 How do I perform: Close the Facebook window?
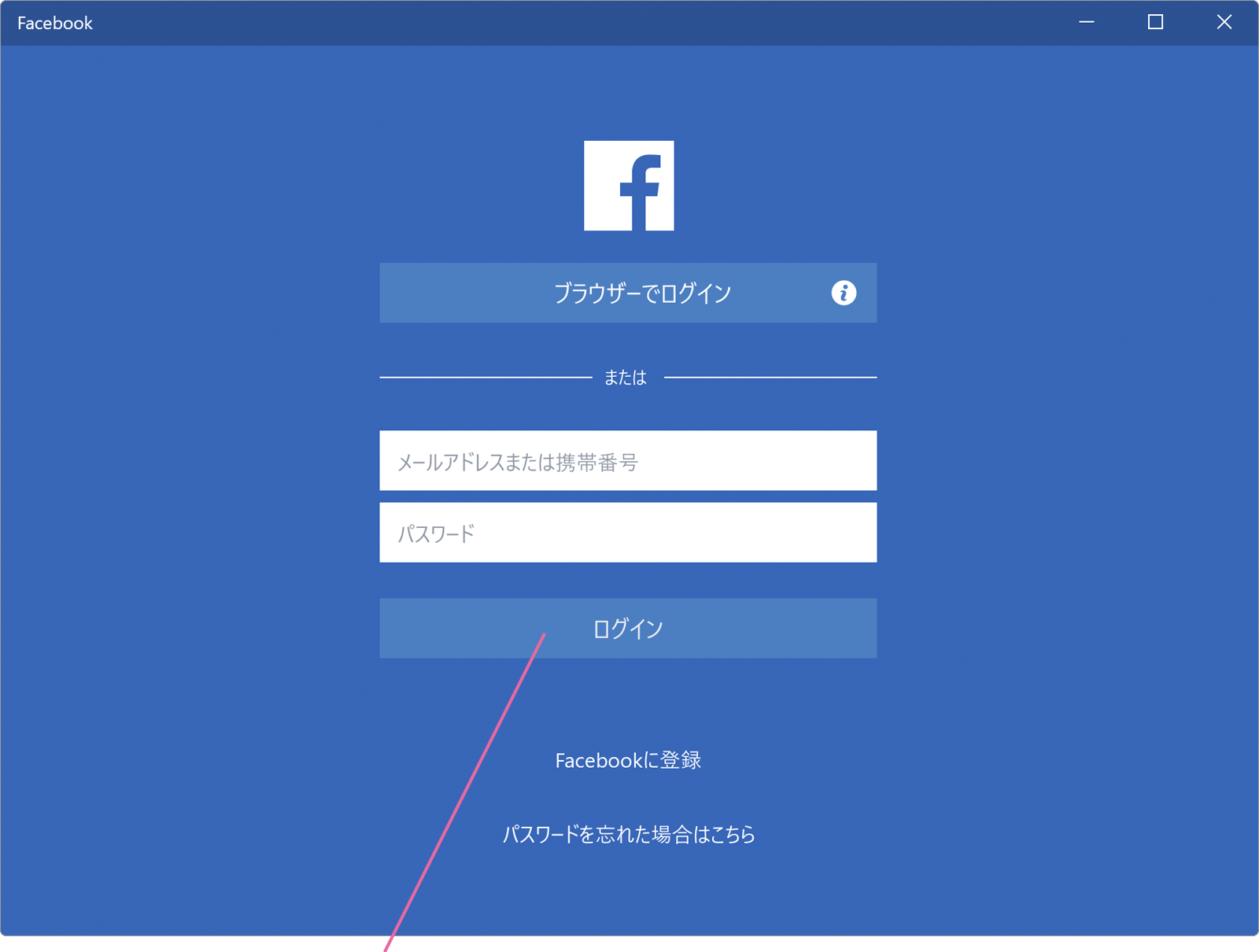click(1224, 22)
